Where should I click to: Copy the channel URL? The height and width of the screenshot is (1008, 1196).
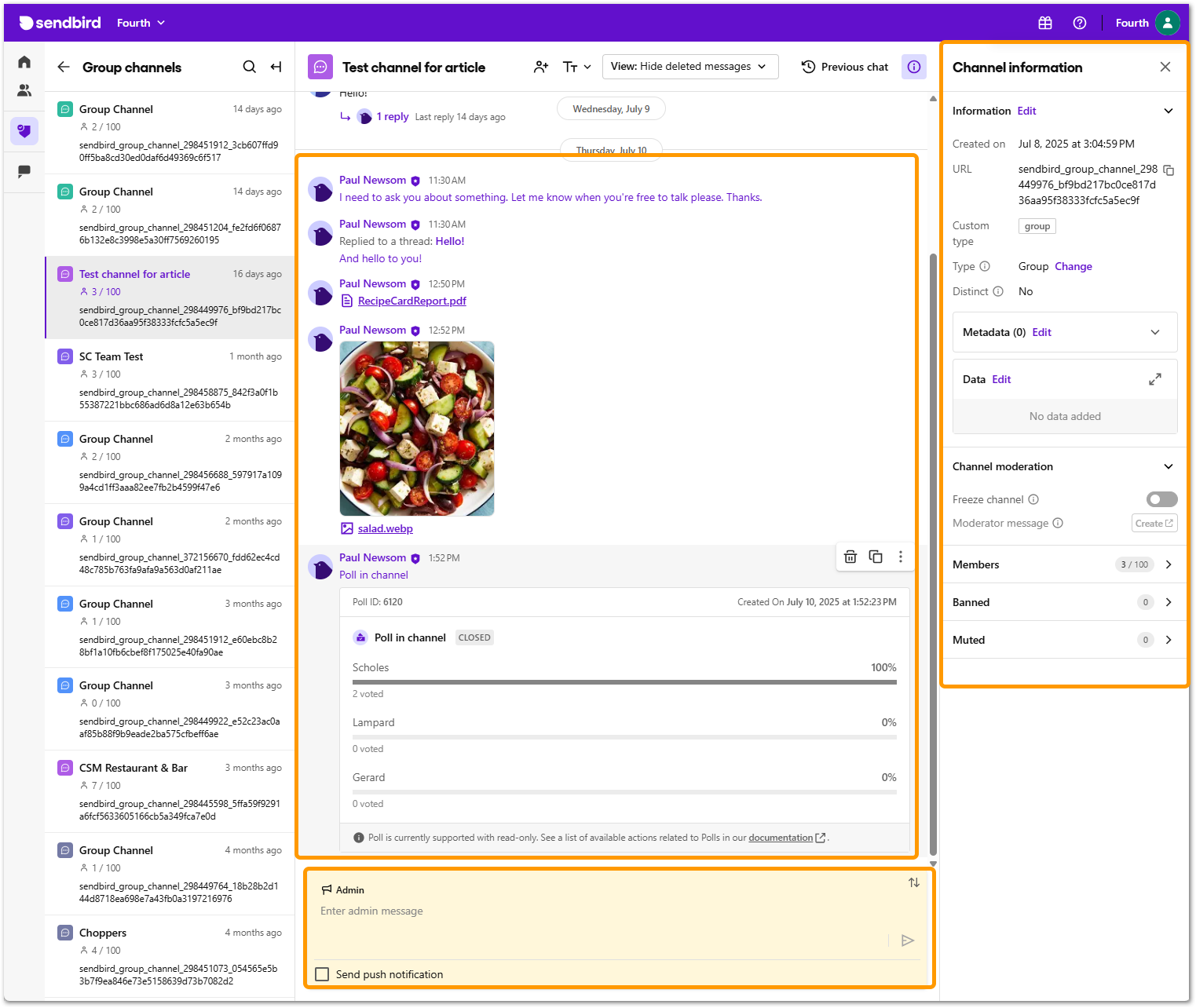(1169, 170)
